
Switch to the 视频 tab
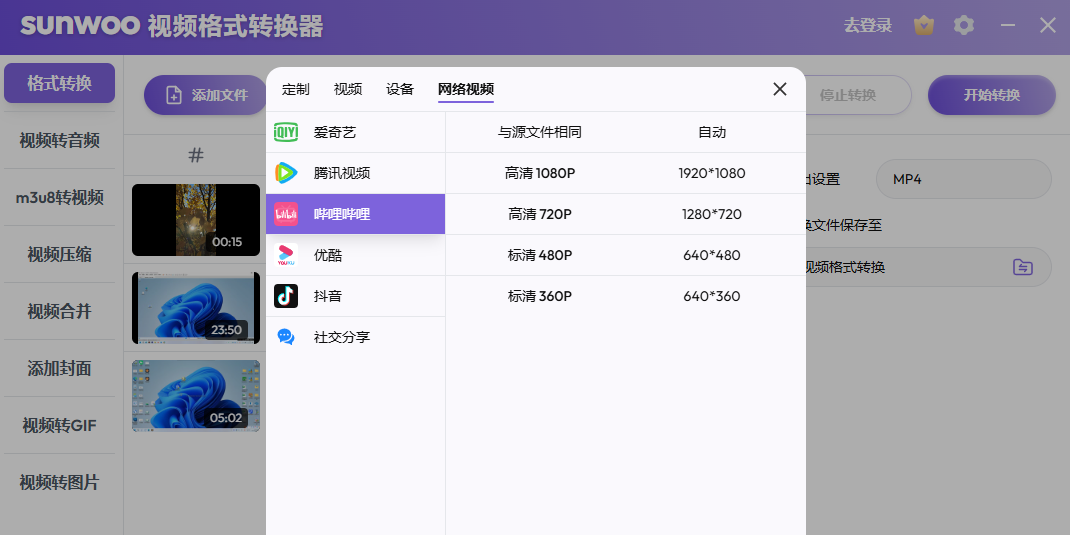click(x=348, y=89)
